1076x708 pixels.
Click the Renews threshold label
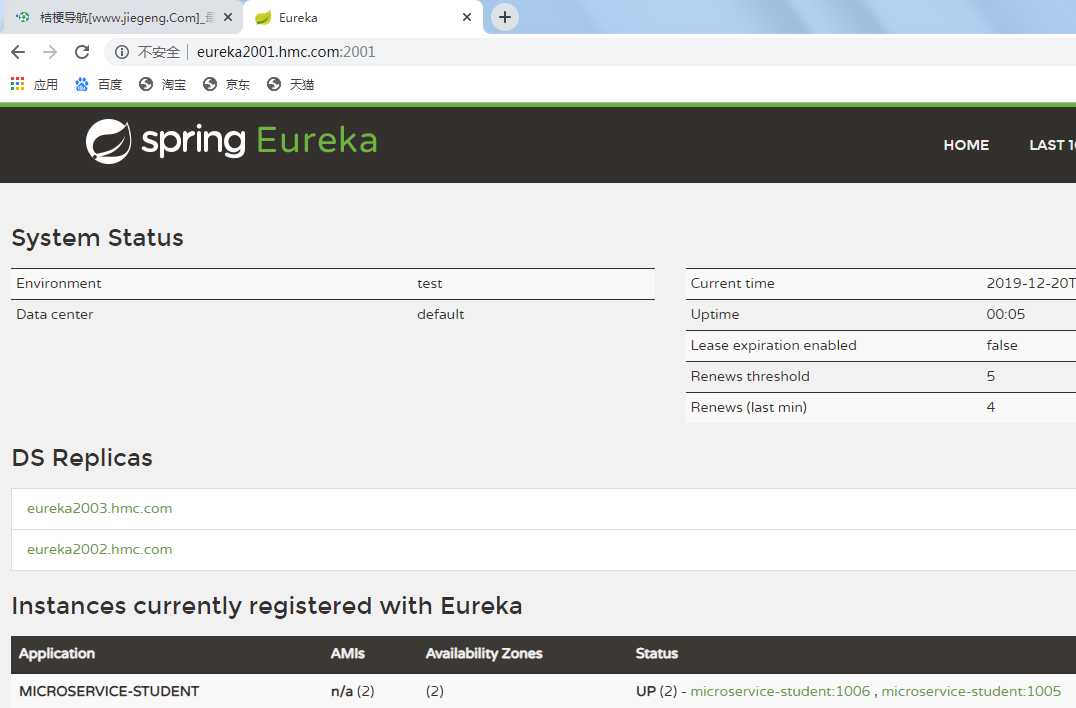point(750,376)
